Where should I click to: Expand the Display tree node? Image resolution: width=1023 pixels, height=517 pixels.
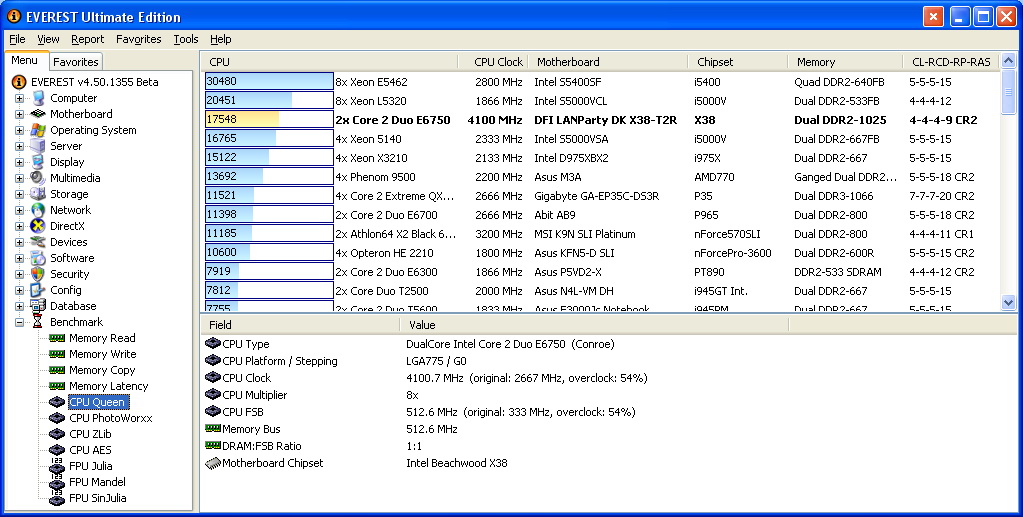click(19, 162)
